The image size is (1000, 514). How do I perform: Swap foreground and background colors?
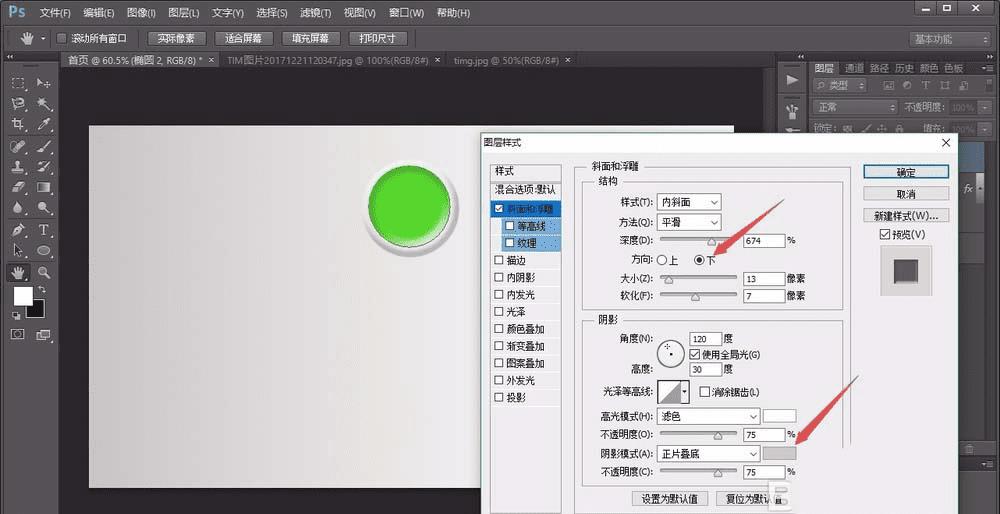click(x=41, y=290)
